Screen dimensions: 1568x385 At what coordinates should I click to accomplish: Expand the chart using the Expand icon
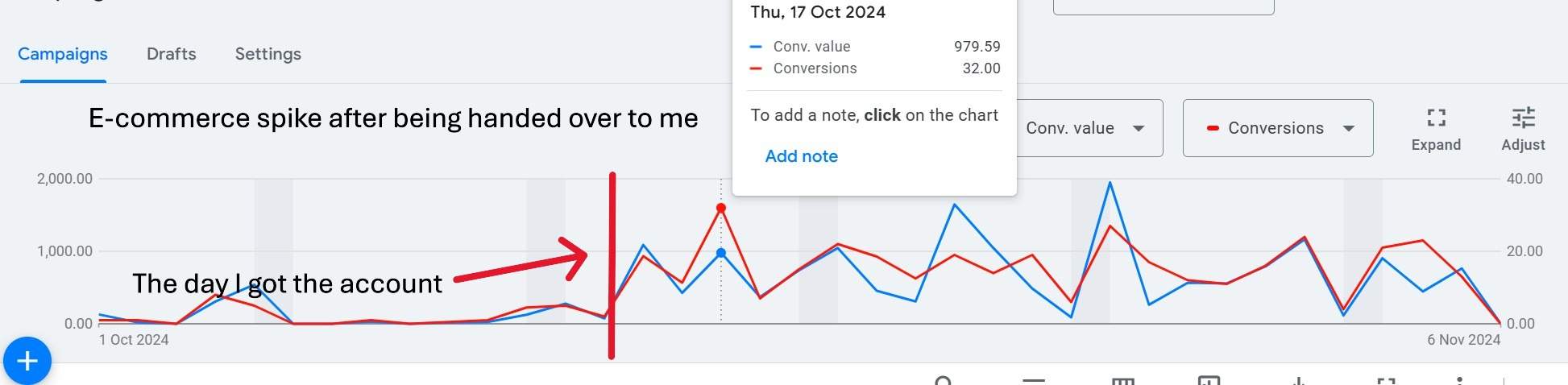1436,129
